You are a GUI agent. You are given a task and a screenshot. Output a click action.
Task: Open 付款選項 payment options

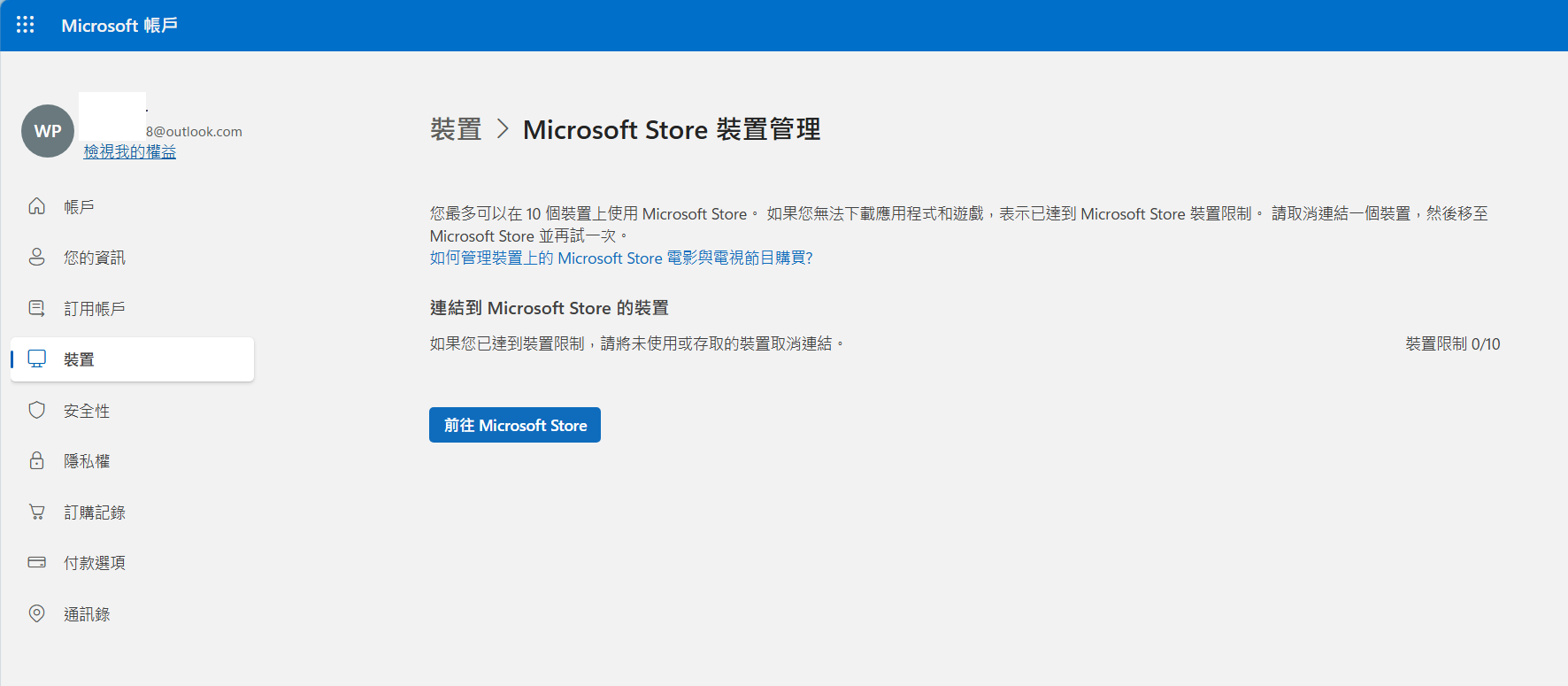[x=132, y=563]
